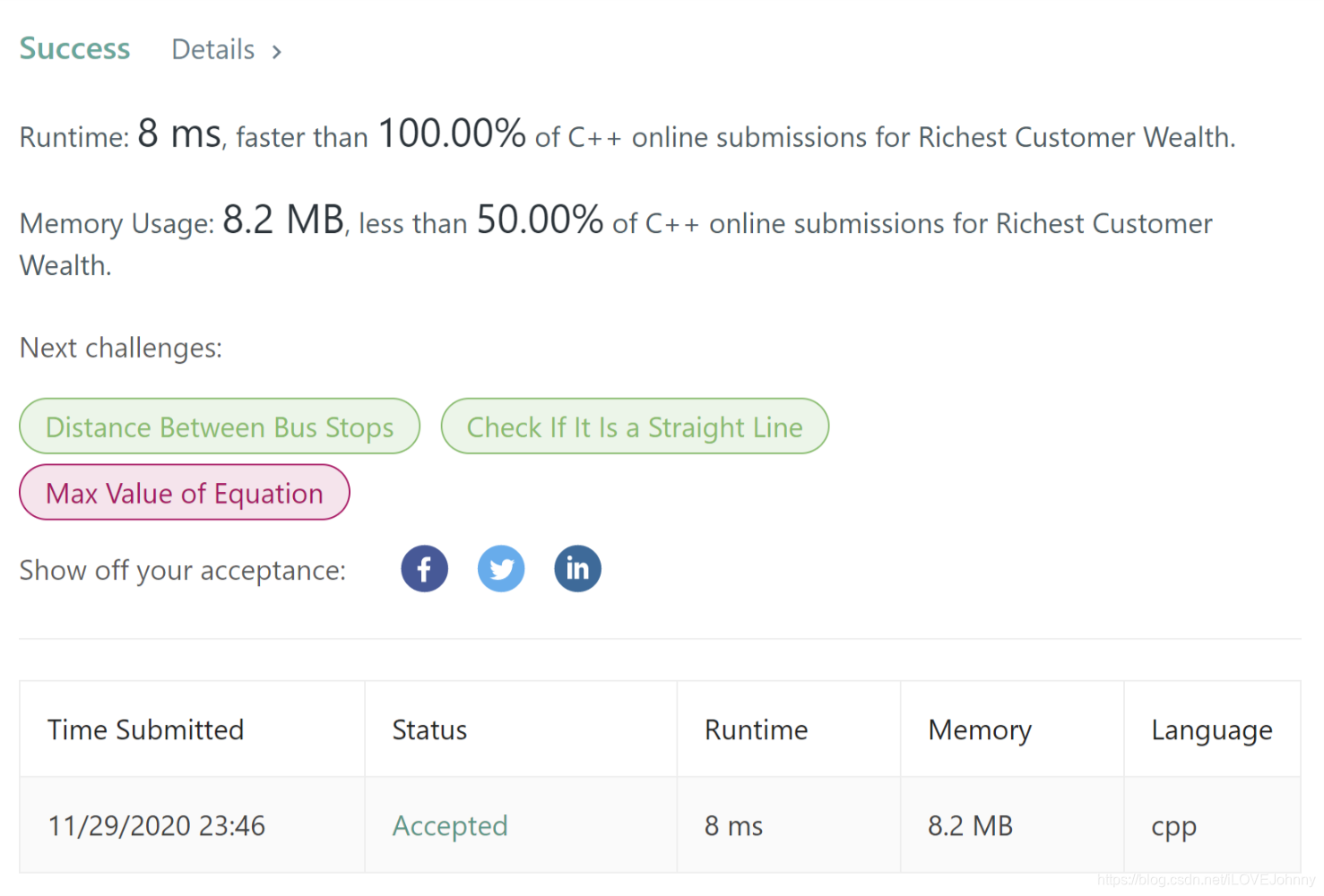Open Max Value of Equation challenge
This screenshot has width=1324, height=896.
pyautogui.click(x=185, y=493)
